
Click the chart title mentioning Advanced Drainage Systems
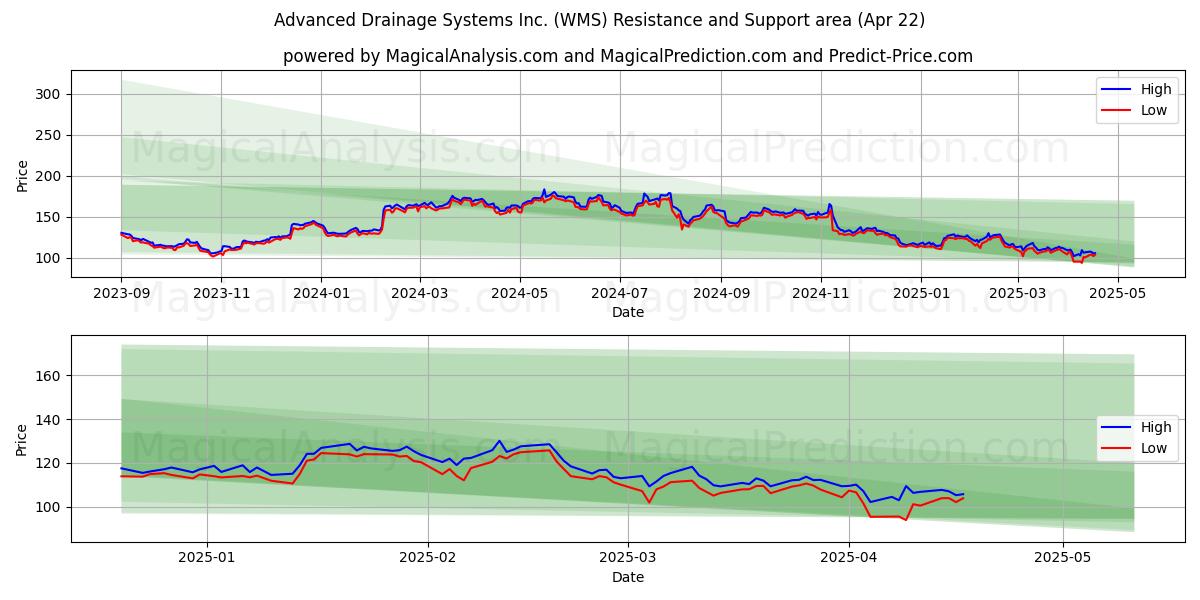coord(599,20)
